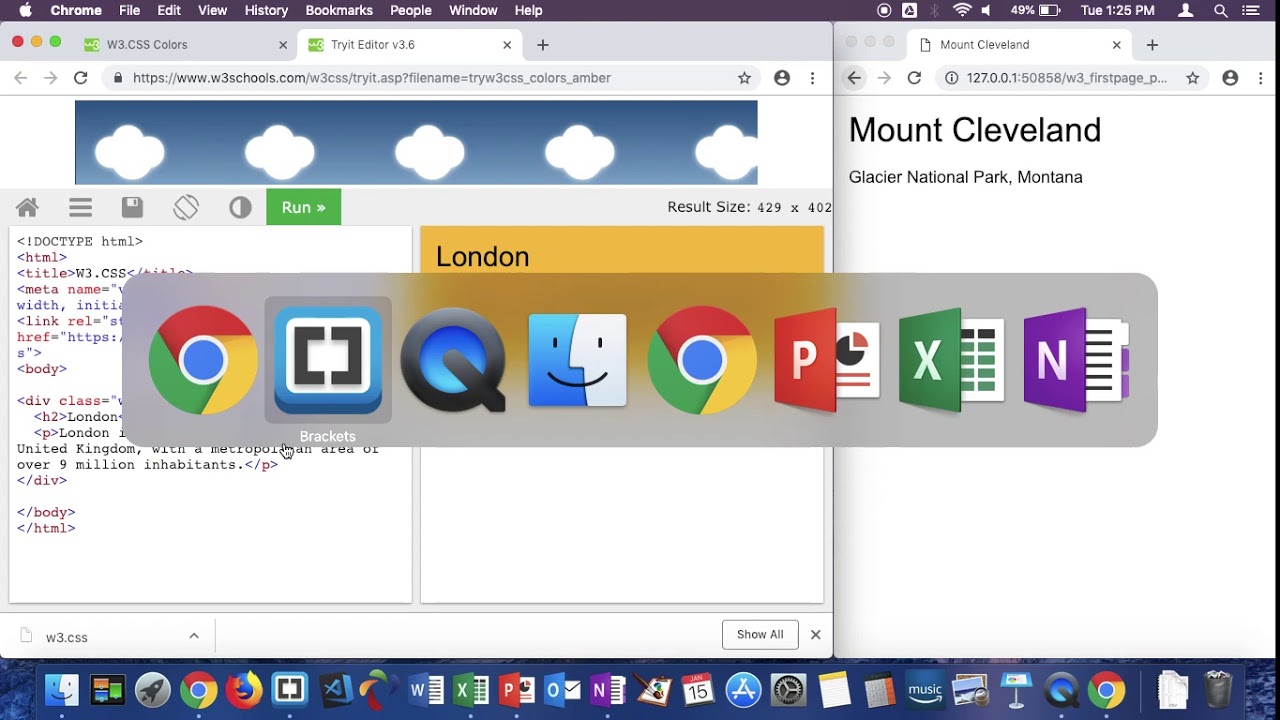
Task: Focus the 127.0.0.1 address bar
Action: pyautogui.click(x=1070, y=78)
